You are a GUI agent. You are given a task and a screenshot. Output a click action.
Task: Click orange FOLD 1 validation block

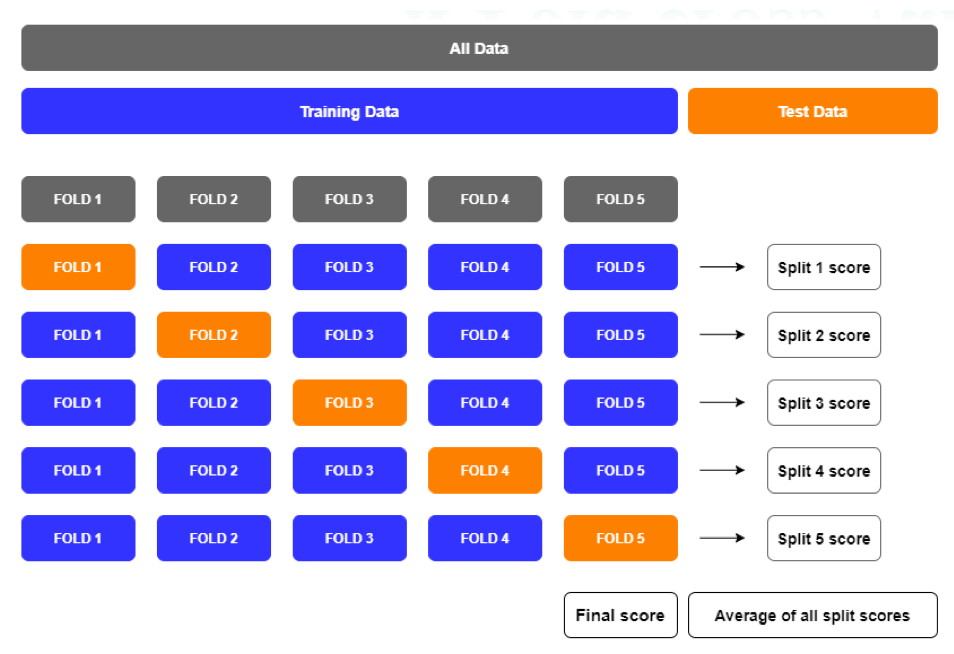78,267
